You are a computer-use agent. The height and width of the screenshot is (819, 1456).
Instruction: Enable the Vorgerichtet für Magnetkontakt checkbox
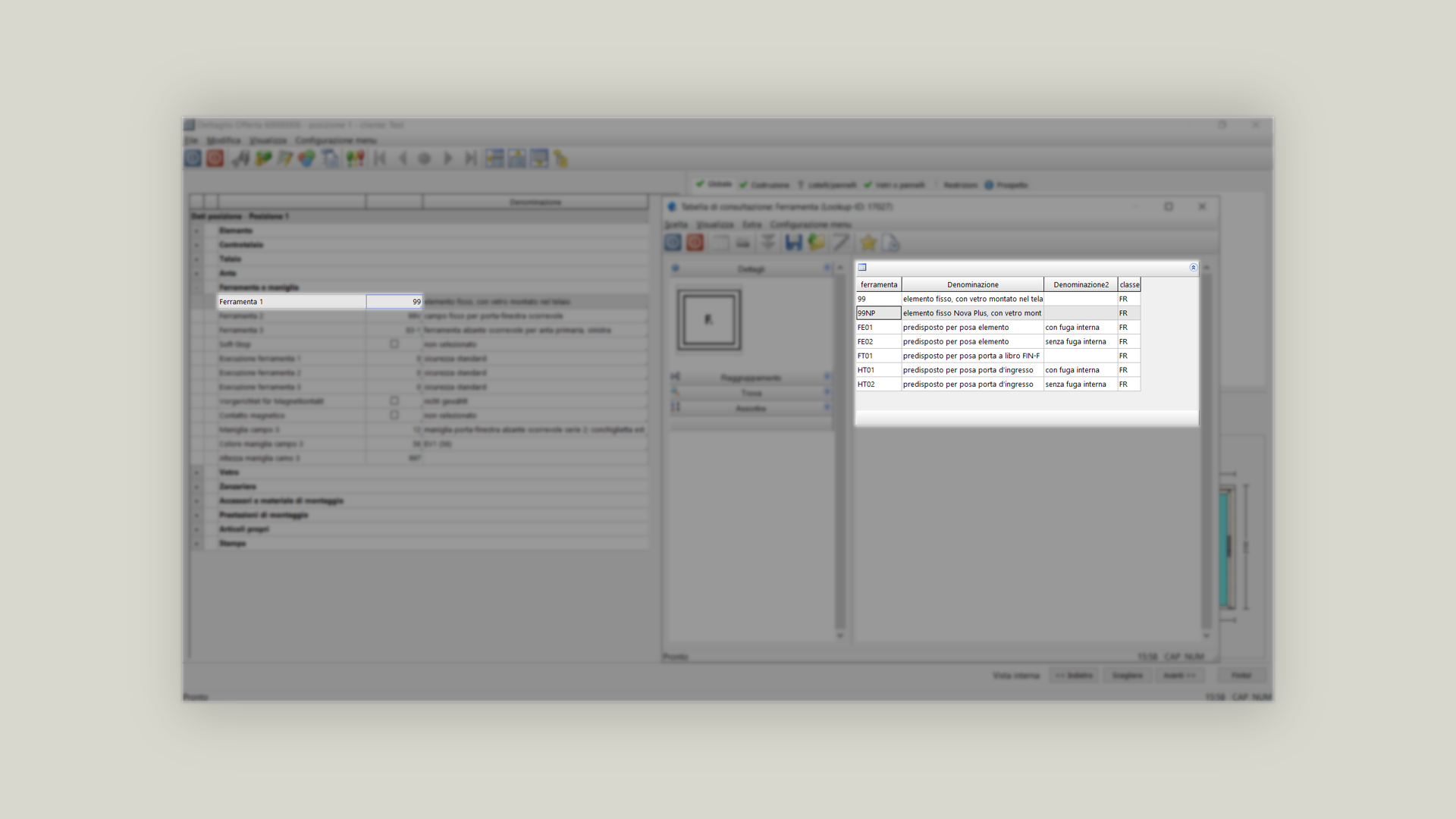pyautogui.click(x=394, y=401)
